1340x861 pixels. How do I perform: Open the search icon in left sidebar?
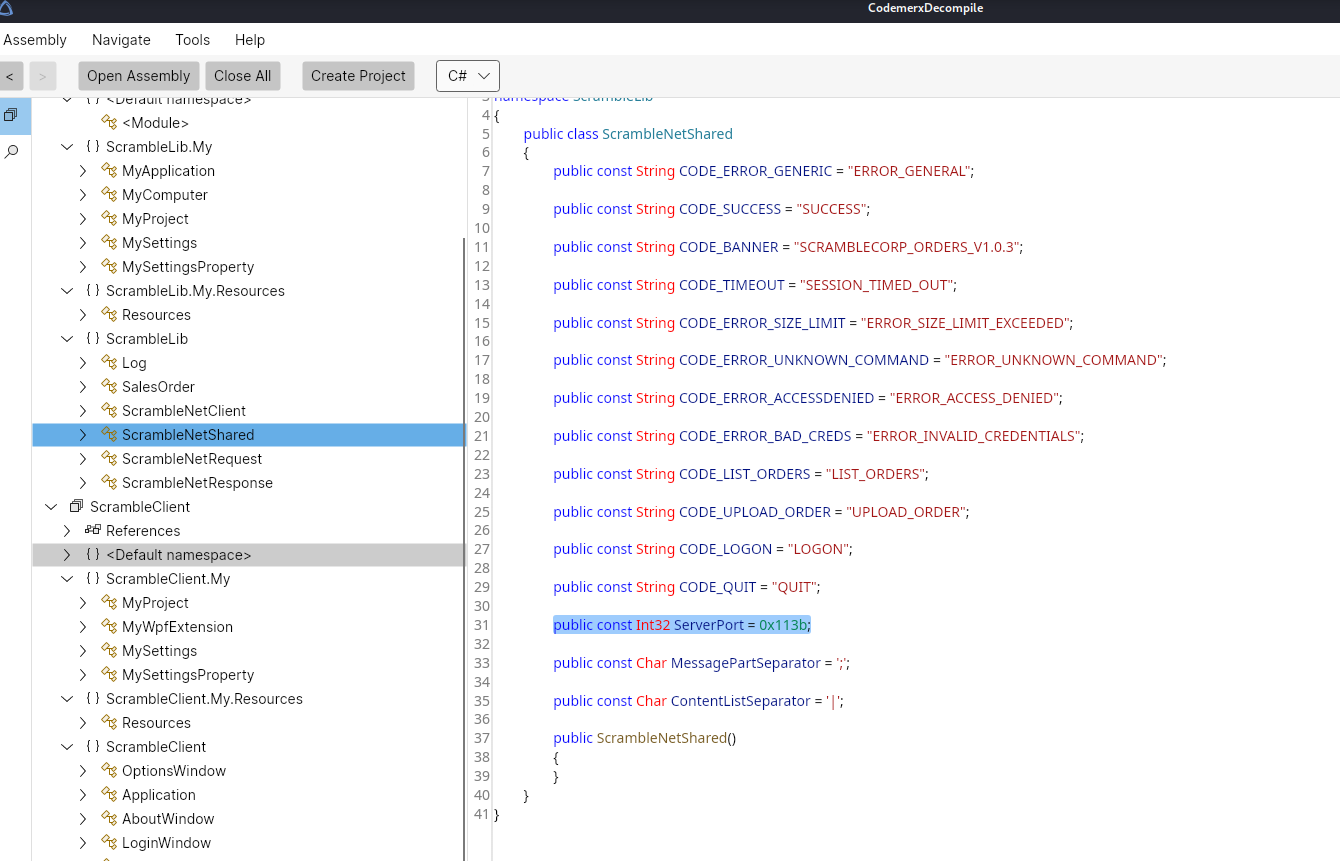click(11, 152)
